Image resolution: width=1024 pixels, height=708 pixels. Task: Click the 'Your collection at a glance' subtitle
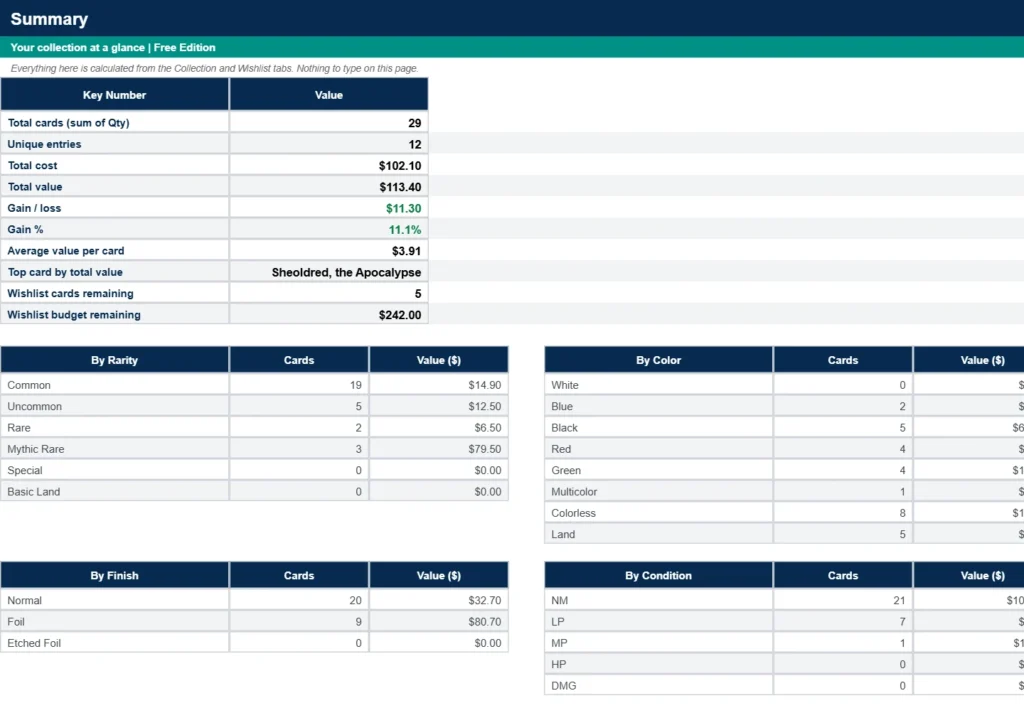pyautogui.click(x=113, y=47)
